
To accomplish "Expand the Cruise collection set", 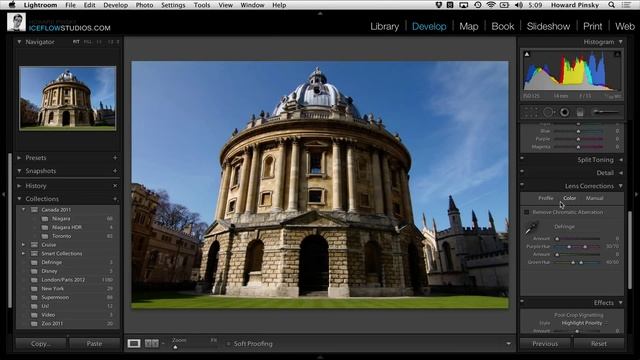I will point(23,244).
